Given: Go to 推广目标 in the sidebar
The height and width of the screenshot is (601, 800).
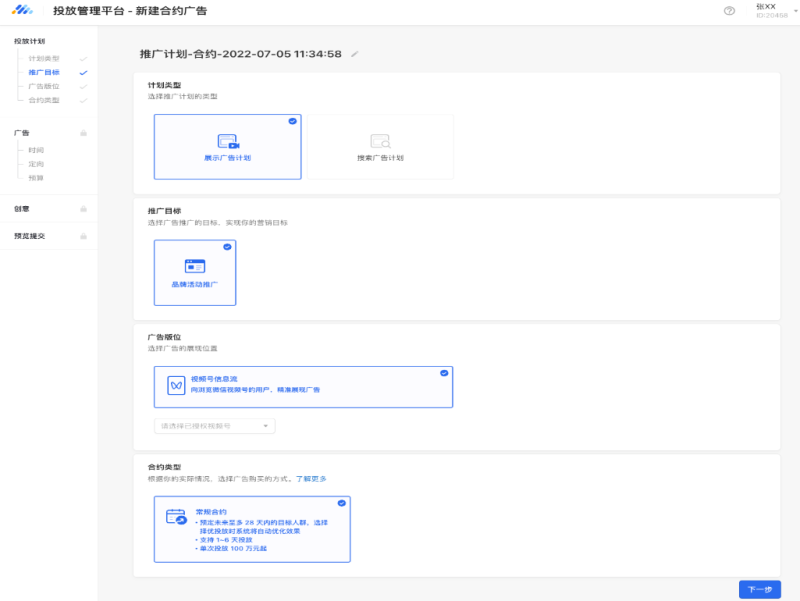Looking at the screenshot, I should click(x=44, y=73).
